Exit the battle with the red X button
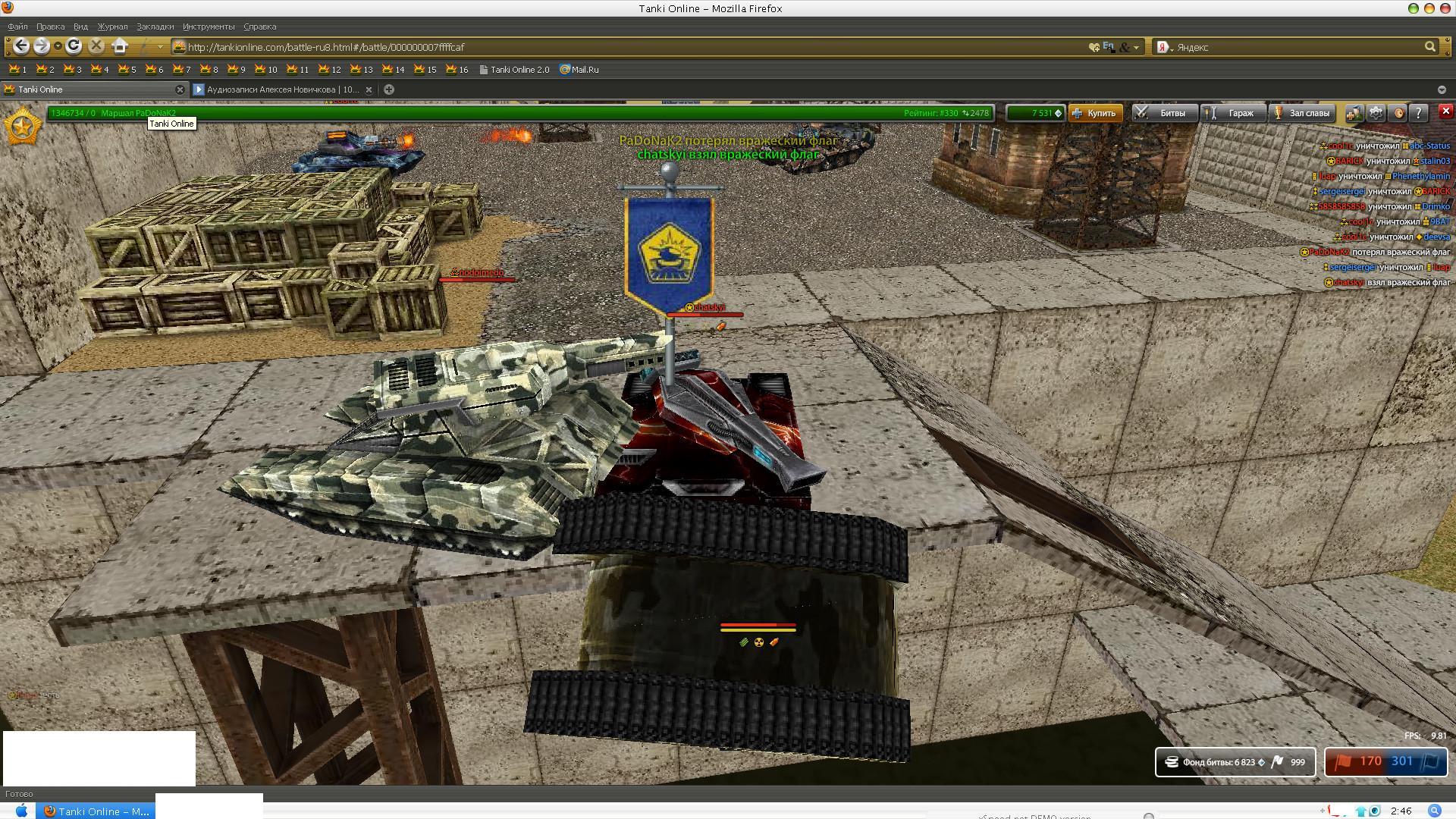The image size is (1456, 819). pos(1445,111)
